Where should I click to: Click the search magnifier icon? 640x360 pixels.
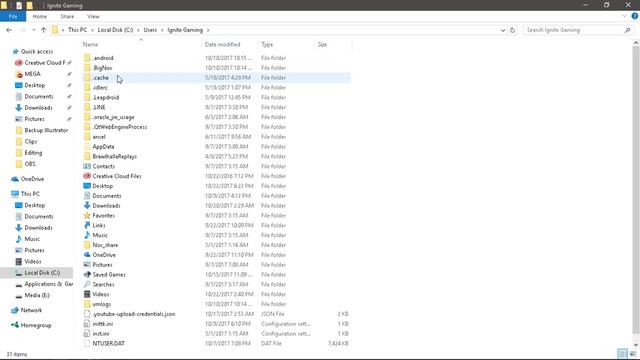pyautogui.click(x=627, y=30)
